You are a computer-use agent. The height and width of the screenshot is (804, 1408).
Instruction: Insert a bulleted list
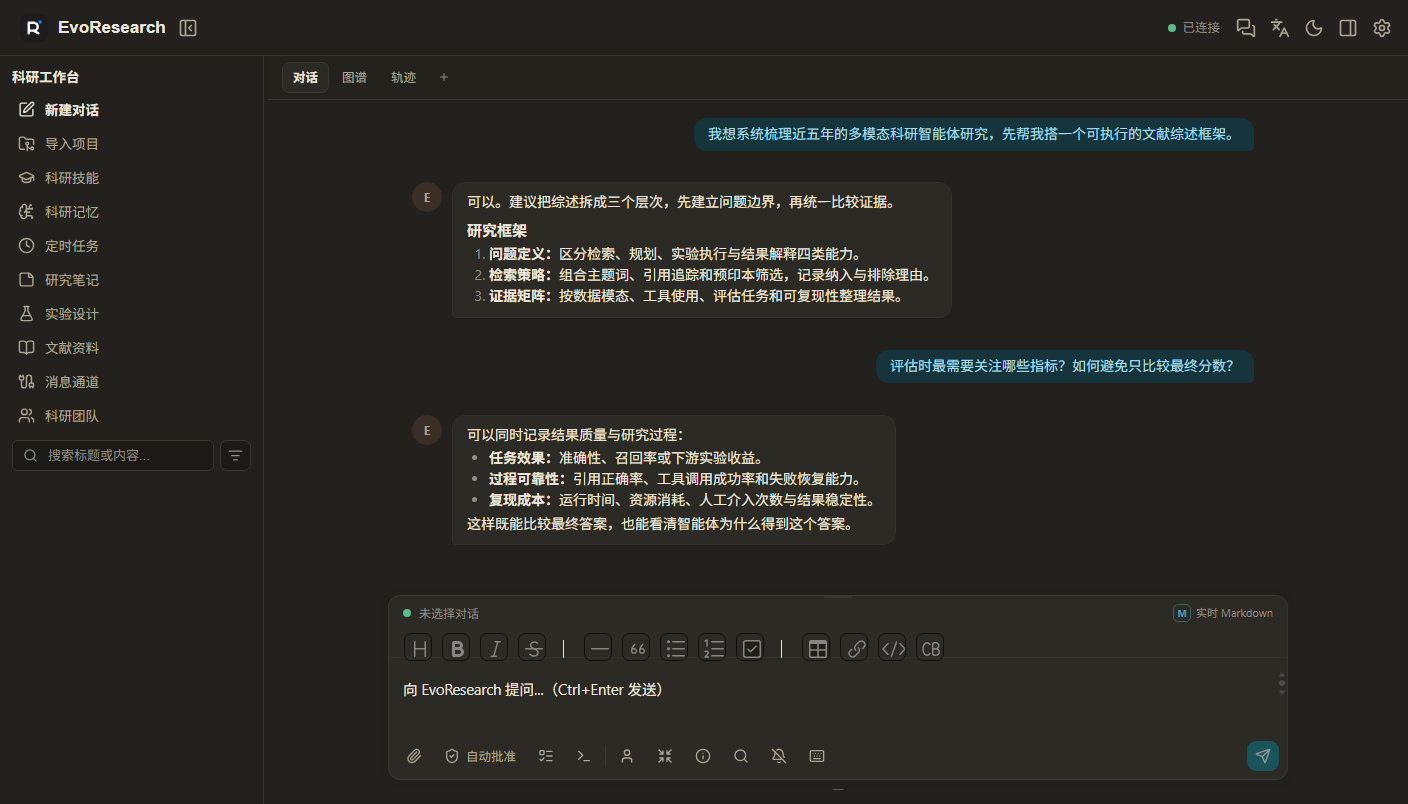674,648
